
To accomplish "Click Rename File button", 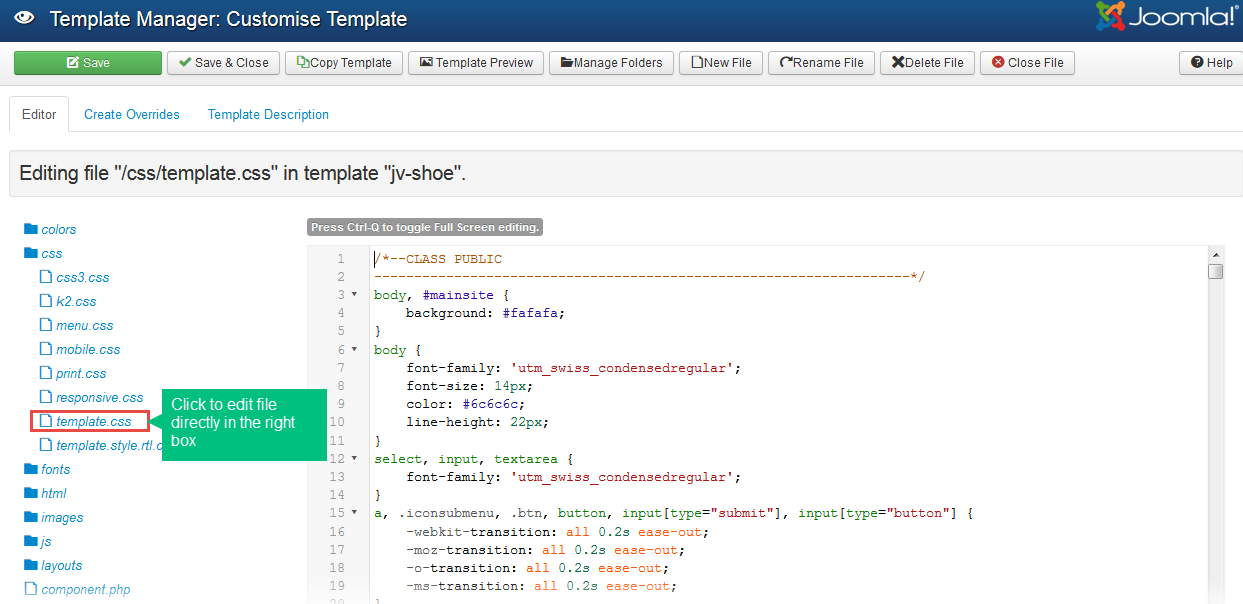I will (821, 63).
